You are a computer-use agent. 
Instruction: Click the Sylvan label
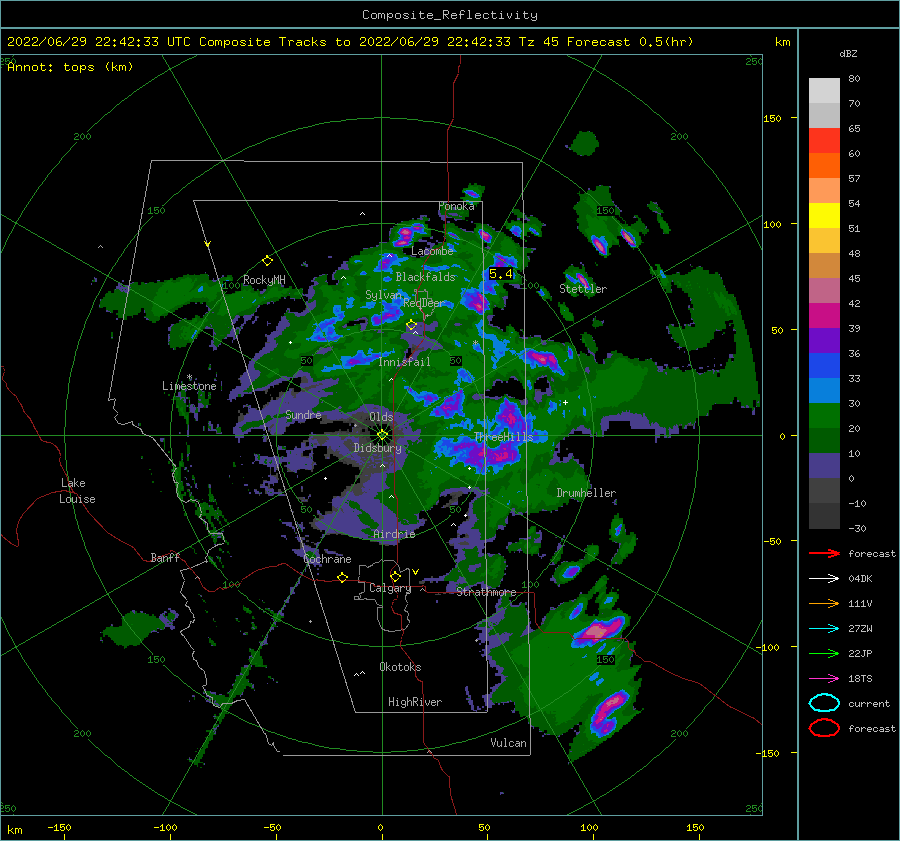coord(383,295)
